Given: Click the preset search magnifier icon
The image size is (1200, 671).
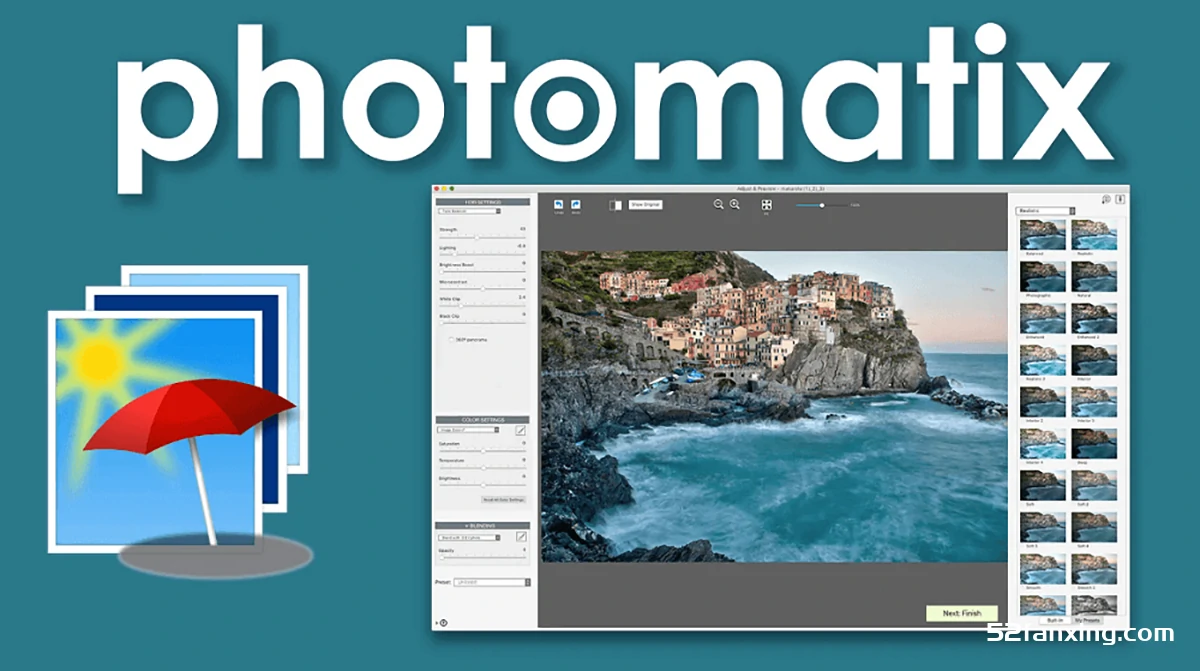Looking at the screenshot, I should point(1106,200).
